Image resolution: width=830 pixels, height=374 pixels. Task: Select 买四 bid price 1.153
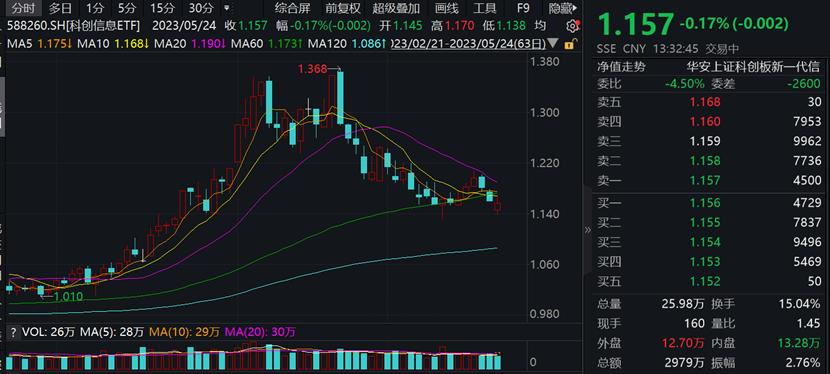click(705, 262)
